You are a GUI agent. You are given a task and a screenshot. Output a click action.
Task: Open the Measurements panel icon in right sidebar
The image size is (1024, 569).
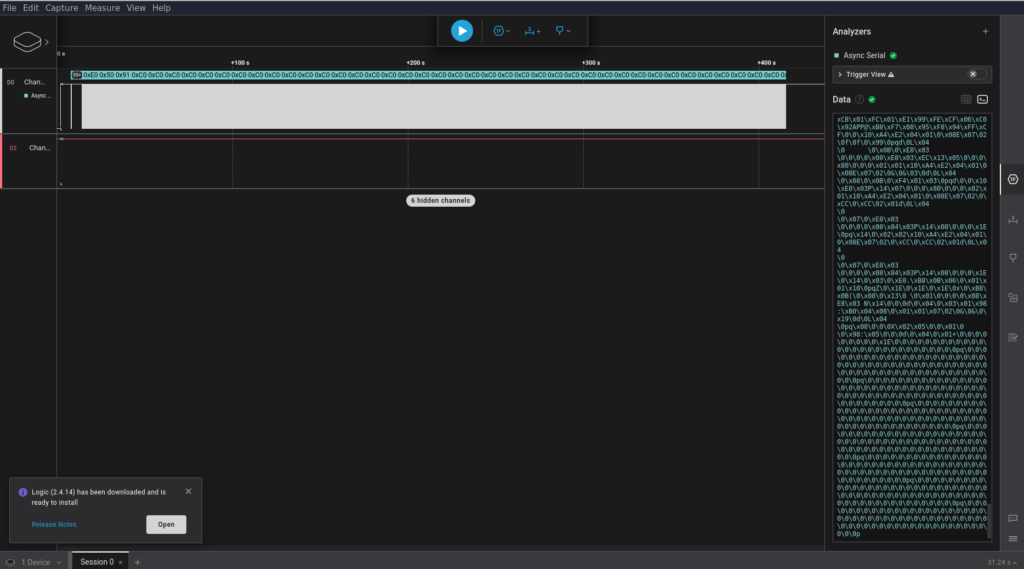click(1013, 219)
